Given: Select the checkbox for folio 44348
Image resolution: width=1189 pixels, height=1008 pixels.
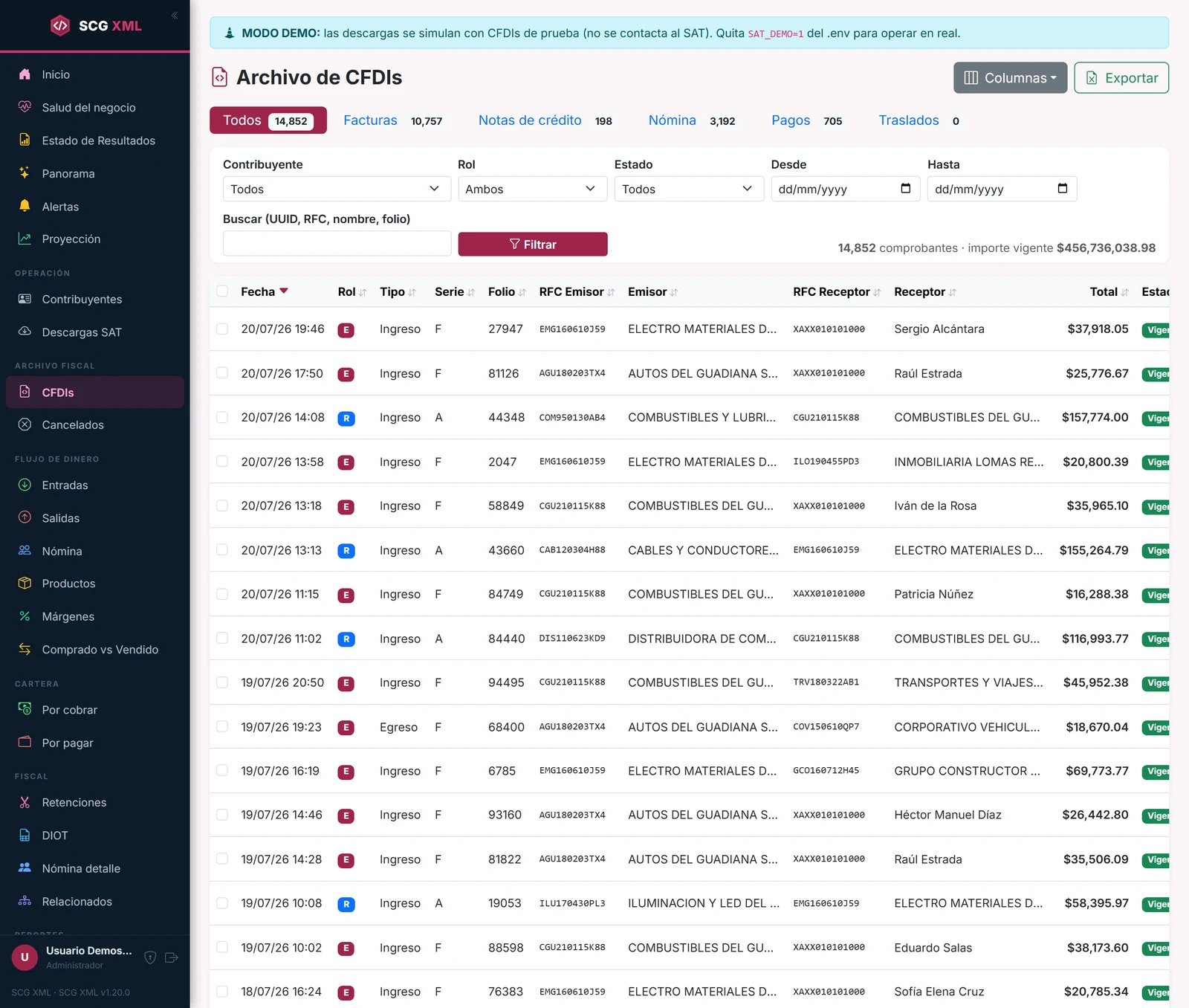Looking at the screenshot, I should pos(222,417).
